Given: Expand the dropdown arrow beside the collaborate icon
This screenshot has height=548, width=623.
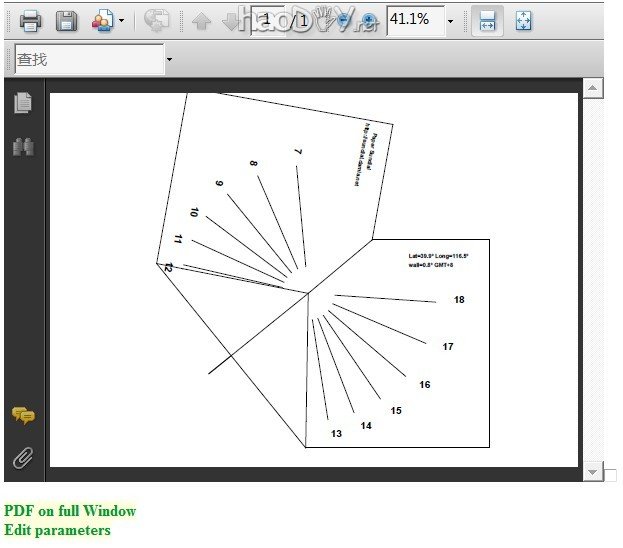Looking at the screenshot, I should (122, 21).
